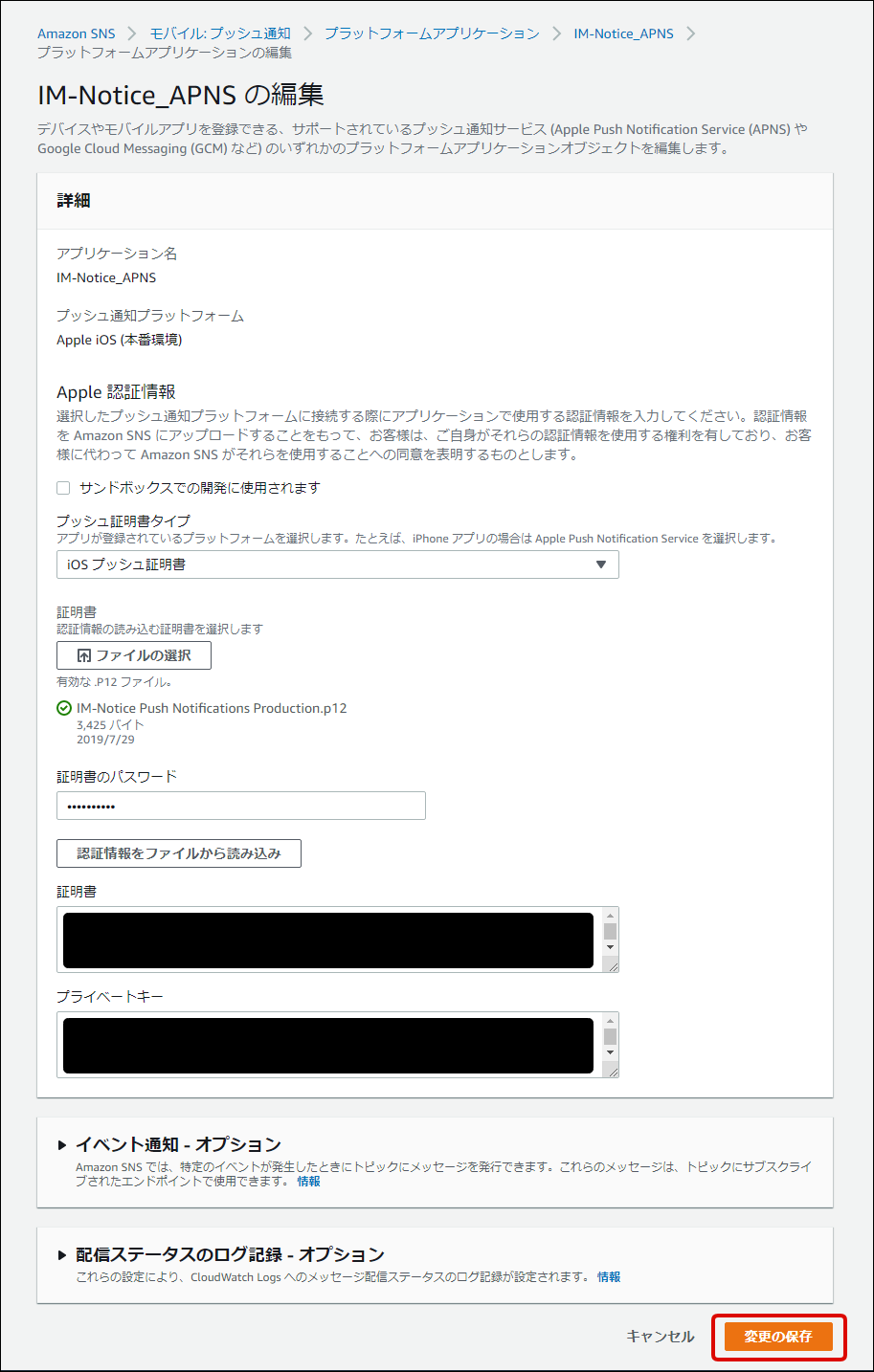Focus the 証明書のパスワード password field
The width and height of the screenshot is (874, 1372).
241,806
